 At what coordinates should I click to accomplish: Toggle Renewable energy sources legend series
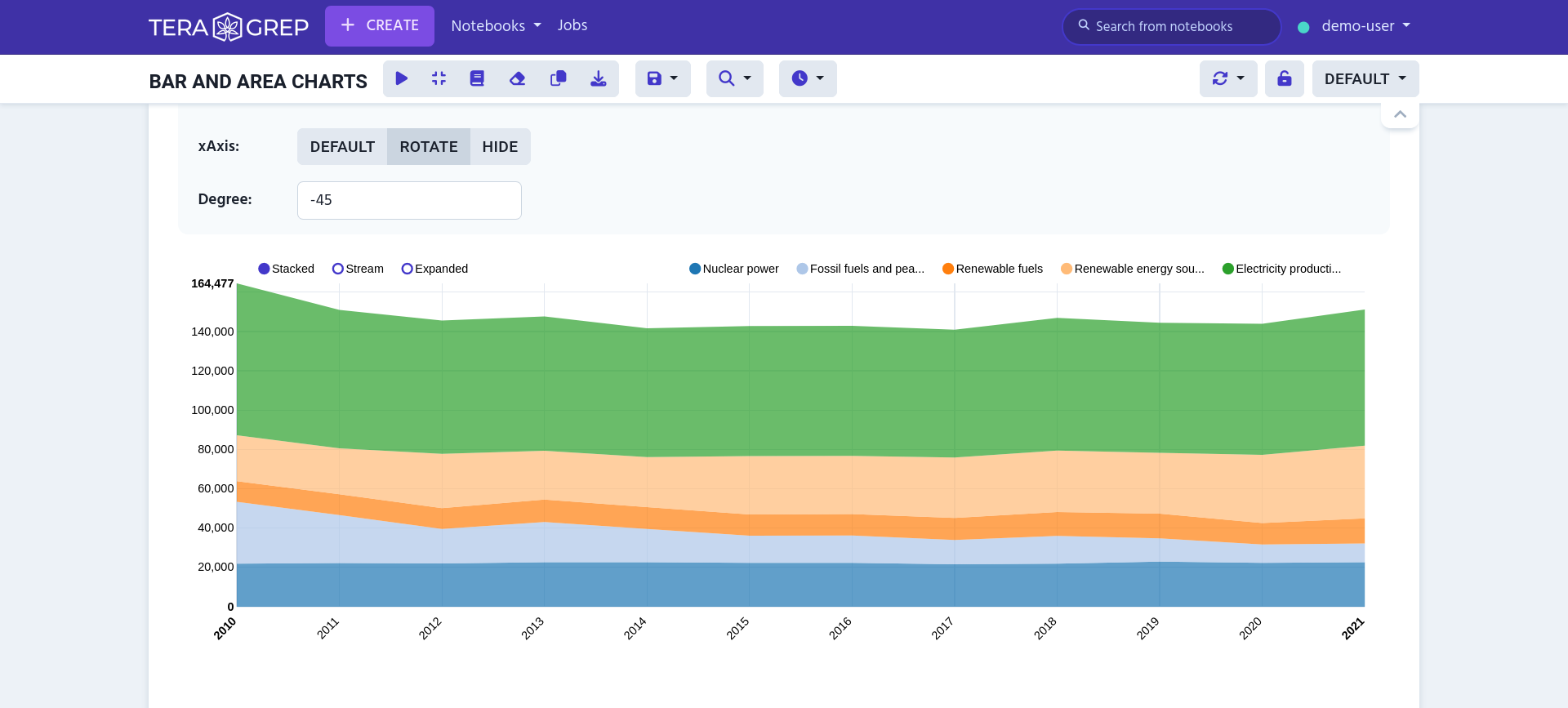1133,269
